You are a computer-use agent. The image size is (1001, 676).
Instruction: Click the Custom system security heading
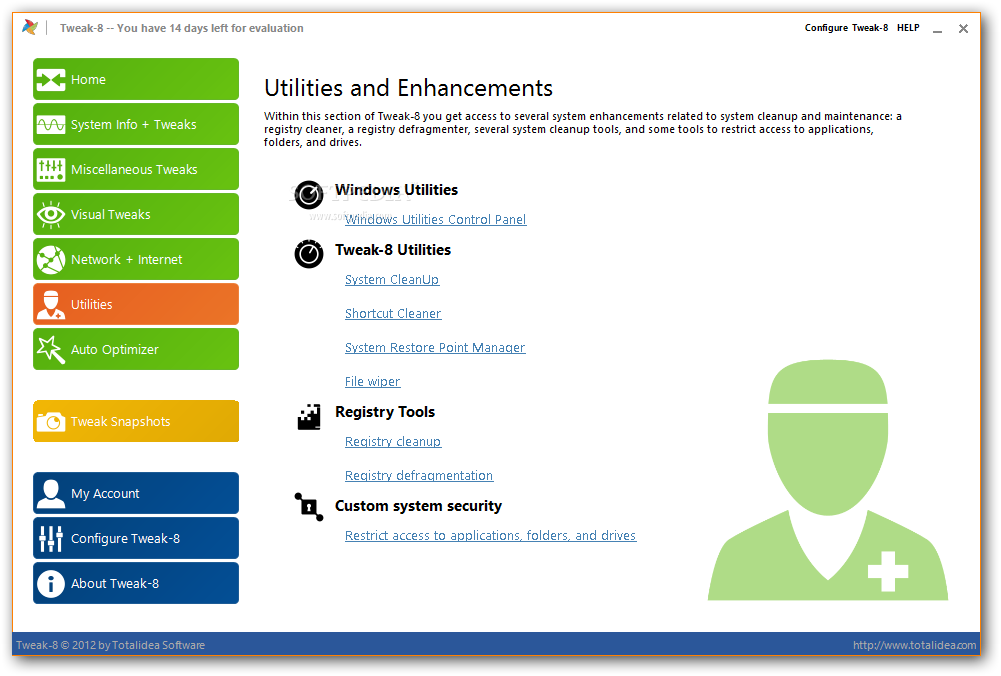[x=418, y=506]
